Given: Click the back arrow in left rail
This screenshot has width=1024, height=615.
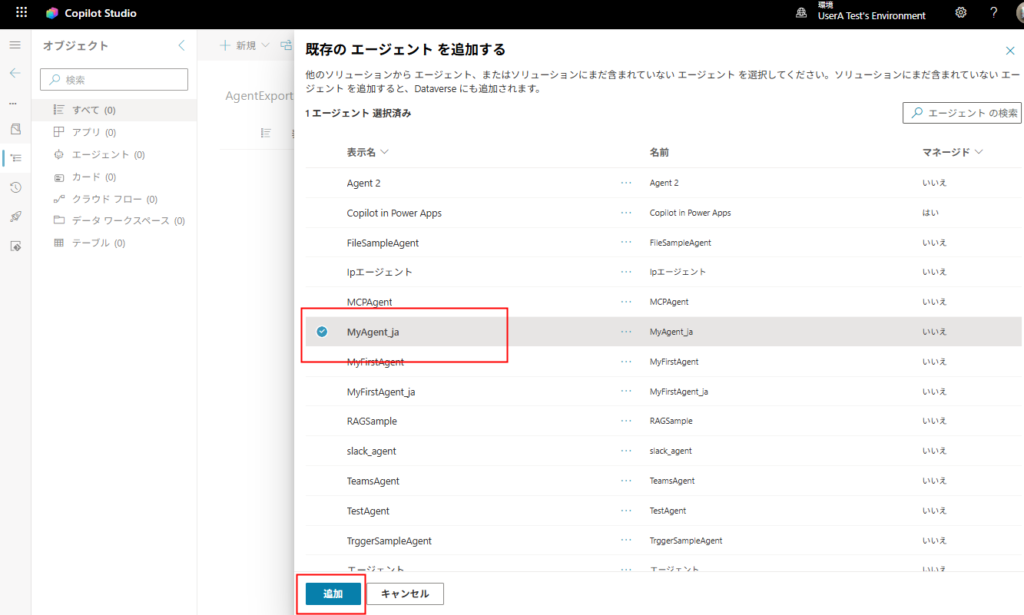Looking at the screenshot, I should (x=15, y=73).
